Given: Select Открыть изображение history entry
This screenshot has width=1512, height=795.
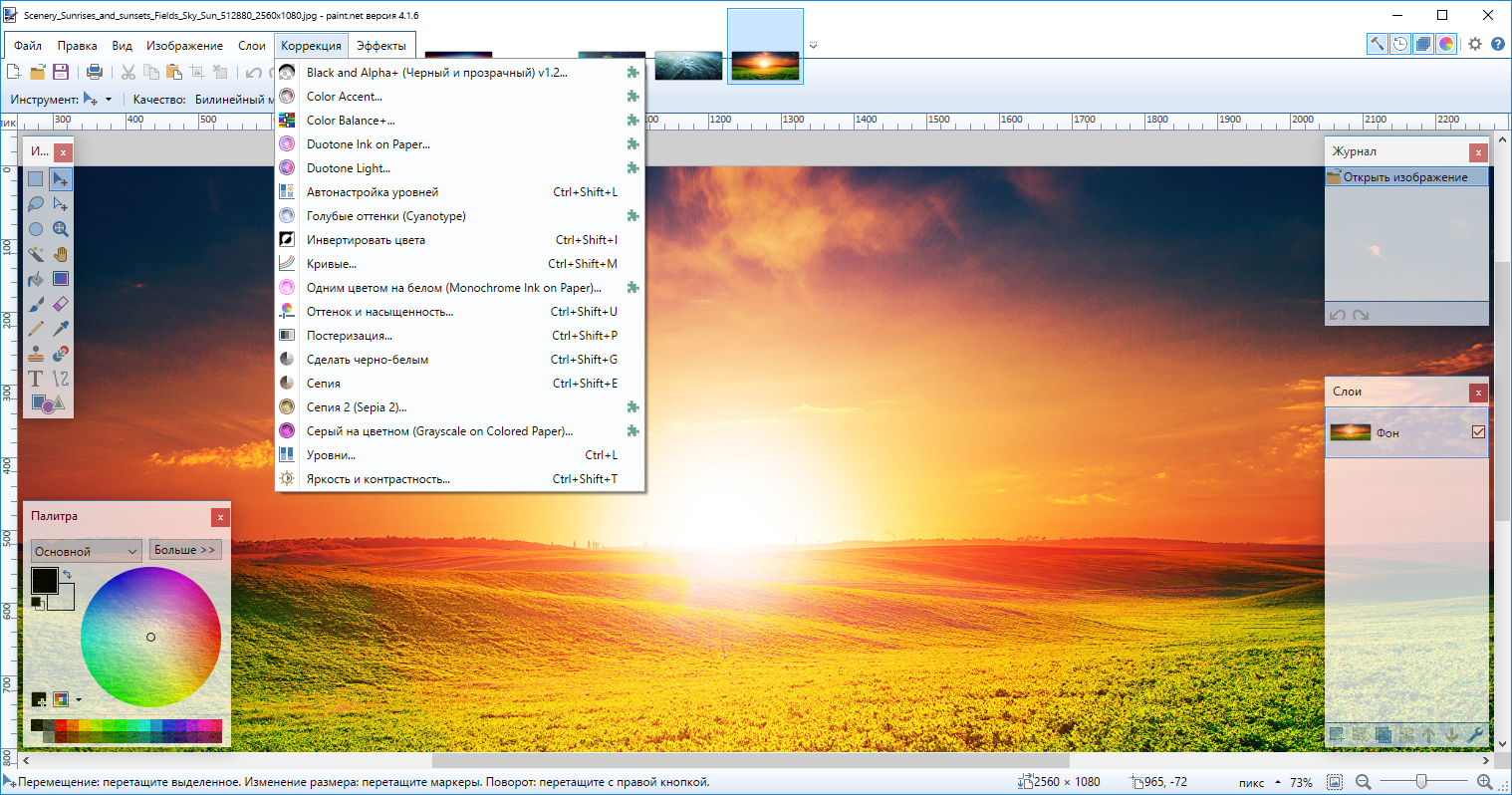Looking at the screenshot, I should [1404, 177].
